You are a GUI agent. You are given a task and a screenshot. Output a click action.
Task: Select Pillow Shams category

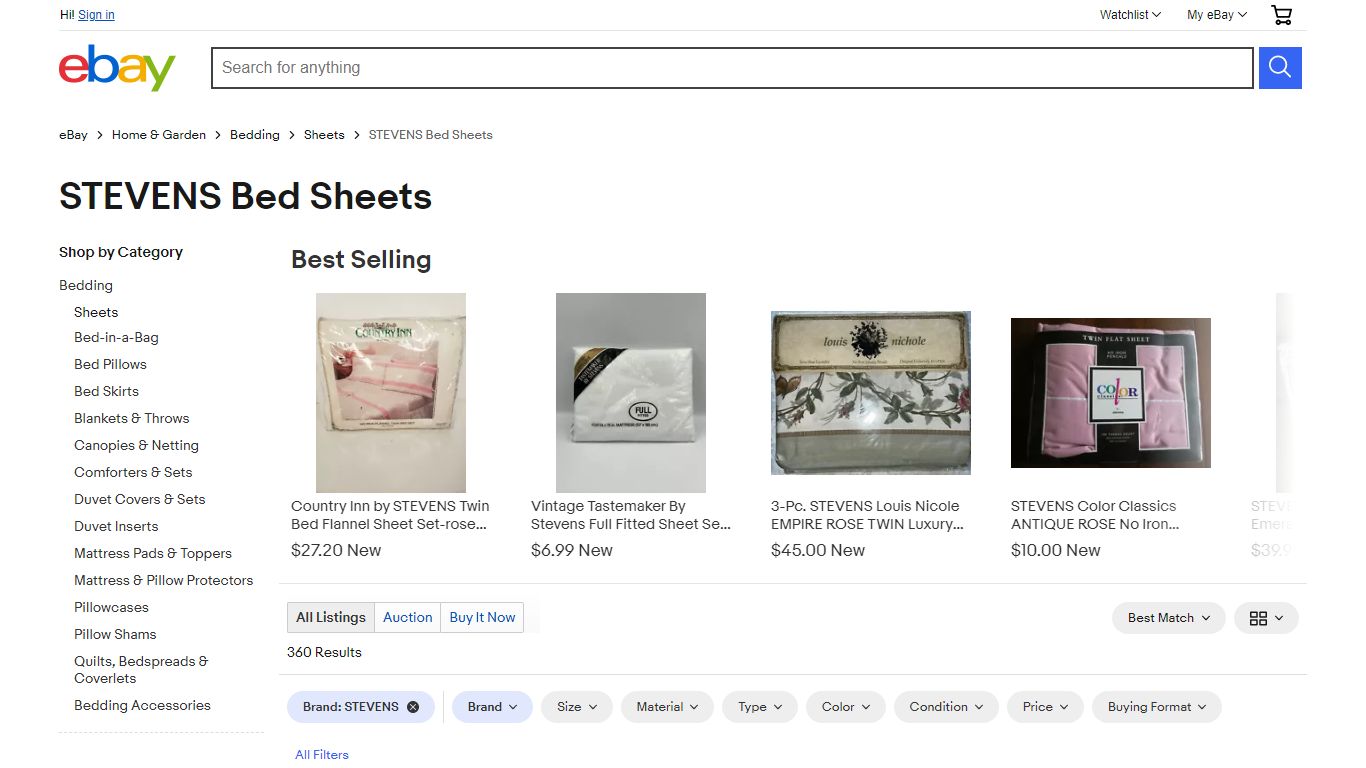pyautogui.click(x=115, y=635)
